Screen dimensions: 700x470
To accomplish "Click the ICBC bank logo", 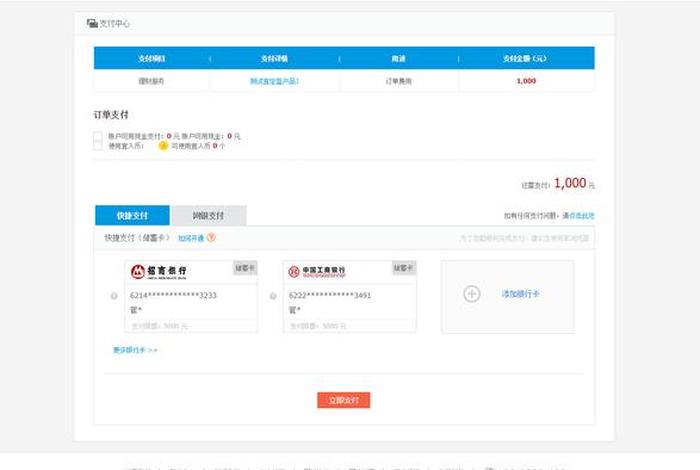I will point(317,271).
